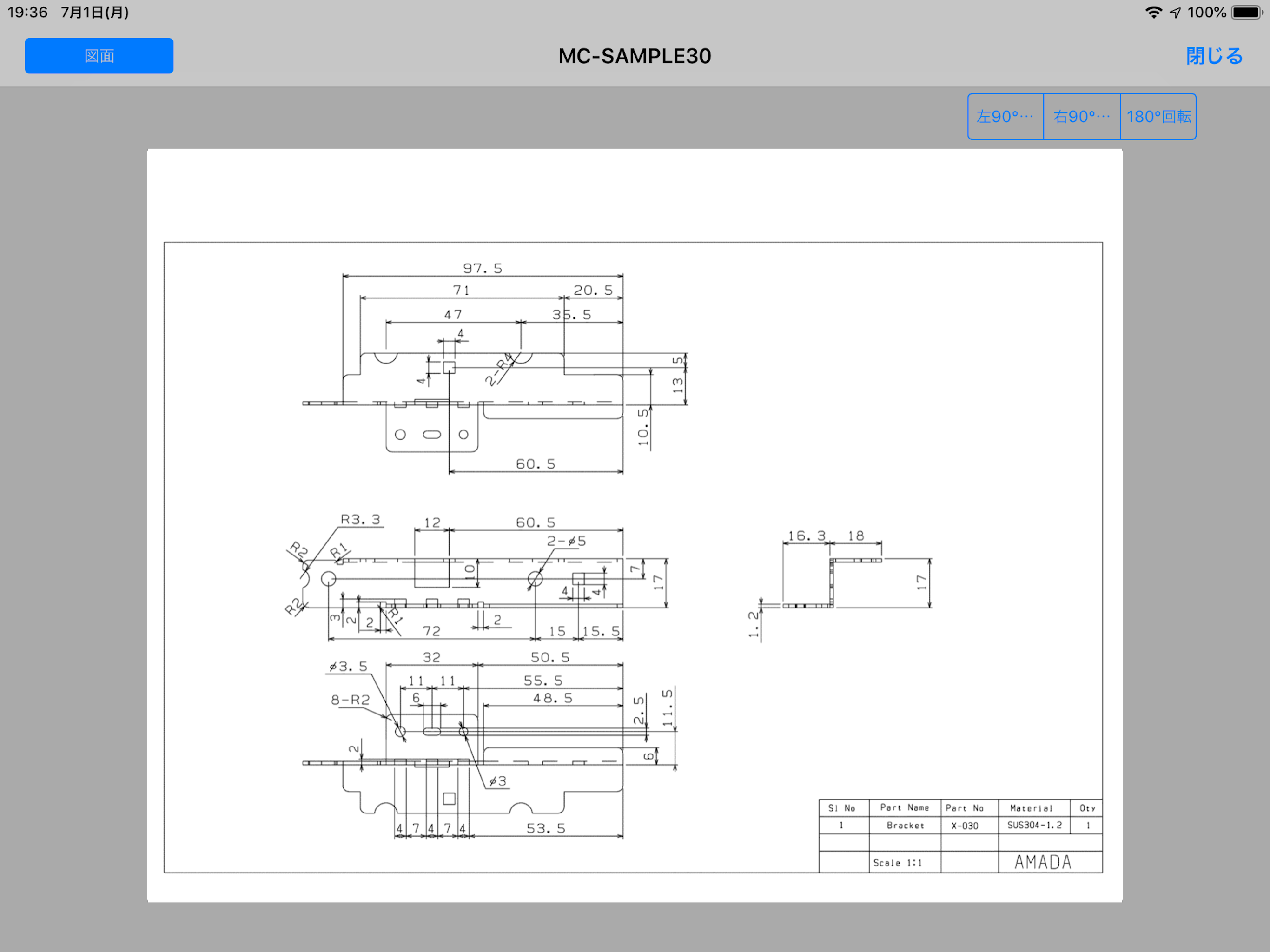
Task: Tap the R3.3 radius callout
Action: tap(361, 519)
